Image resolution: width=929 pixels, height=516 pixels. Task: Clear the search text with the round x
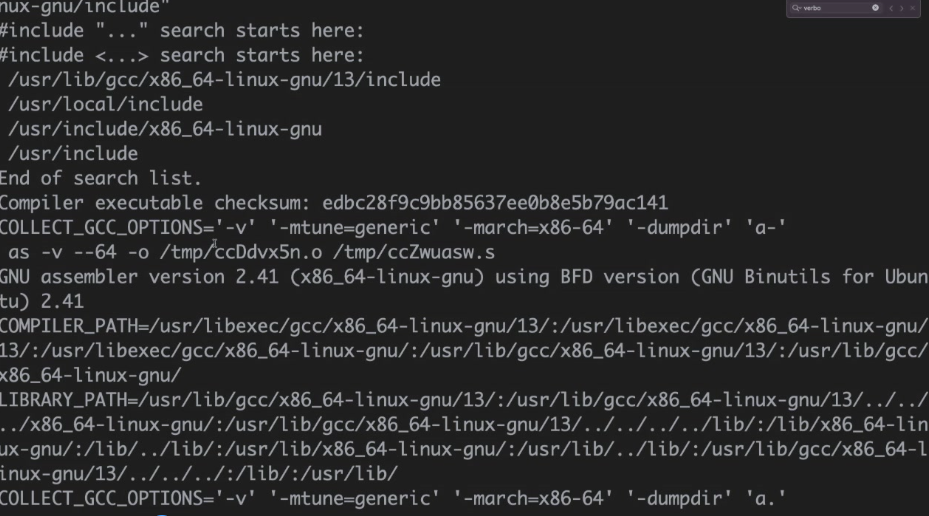(875, 8)
